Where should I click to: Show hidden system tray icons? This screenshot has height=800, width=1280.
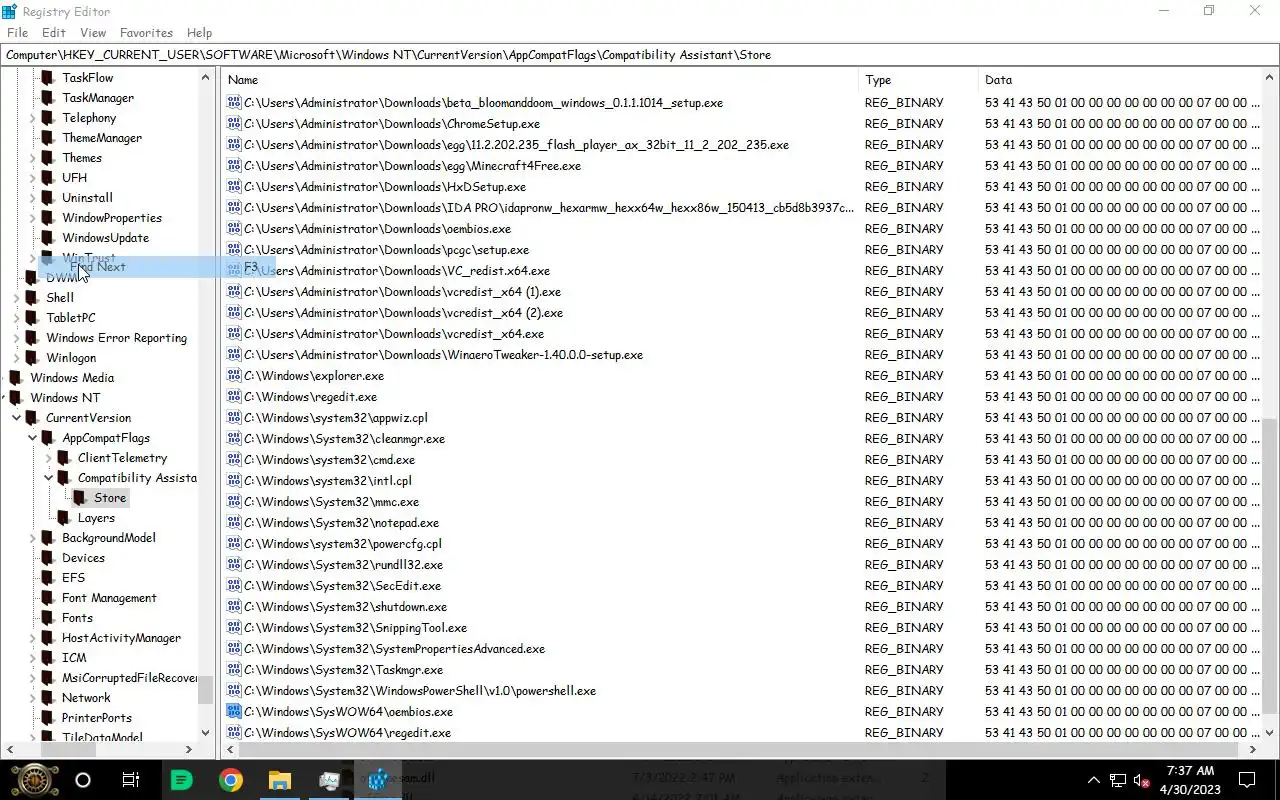pos(1092,780)
